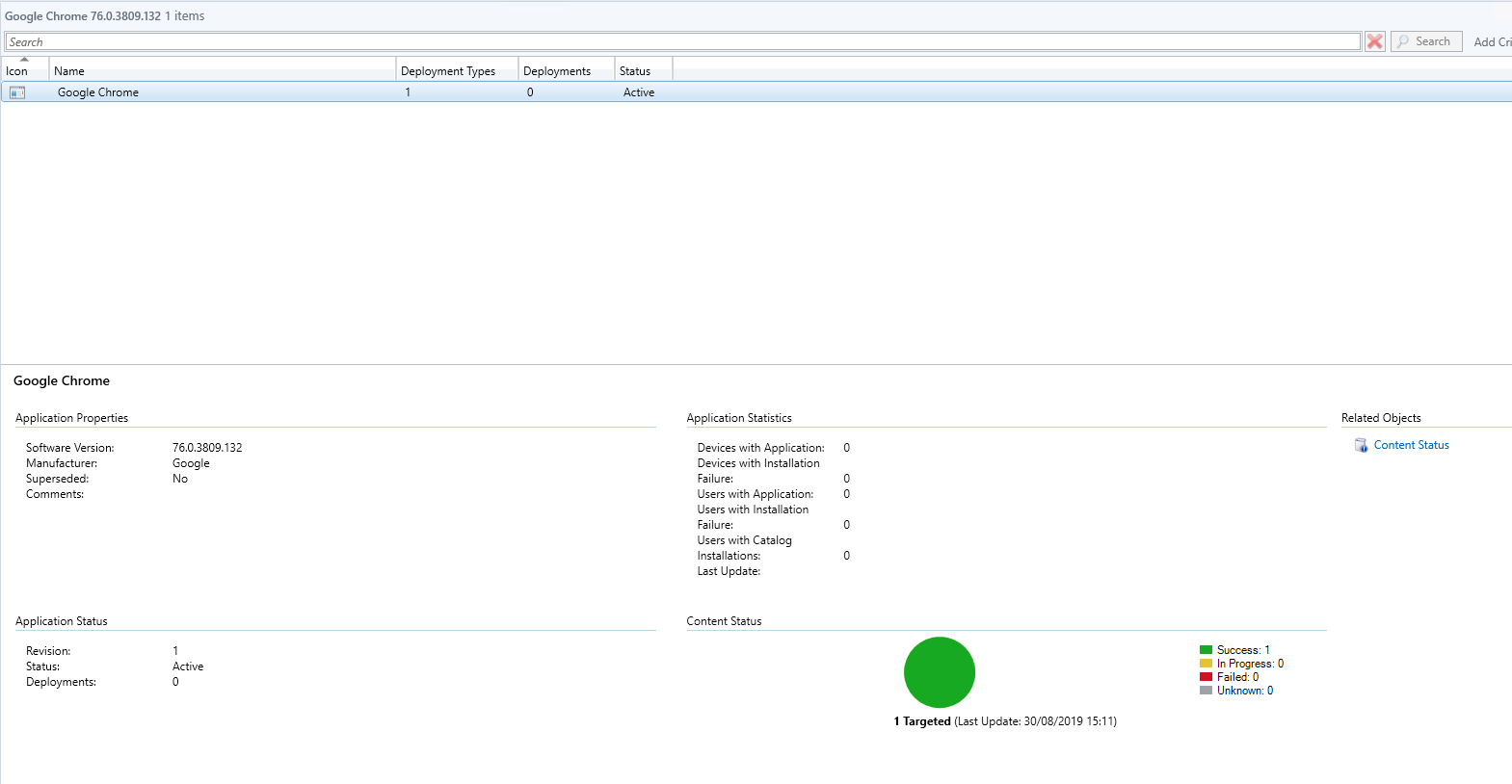Select the "Google Chrome" name in the list row
Viewport: 1512px width, 784px height.
coord(98,92)
